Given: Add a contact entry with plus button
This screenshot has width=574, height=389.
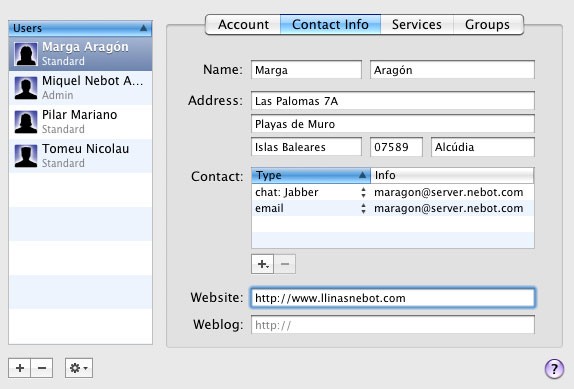Looking at the screenshot, I should coord(262,264).
